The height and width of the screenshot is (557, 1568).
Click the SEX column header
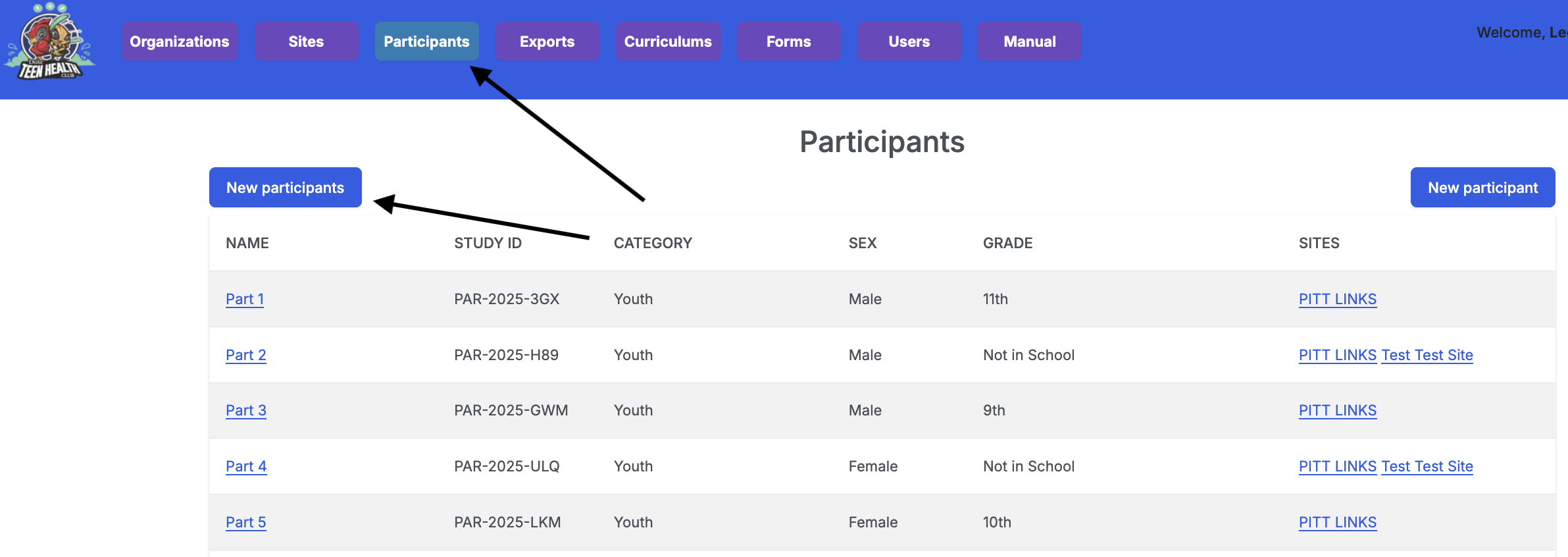[x=863, y=243]
